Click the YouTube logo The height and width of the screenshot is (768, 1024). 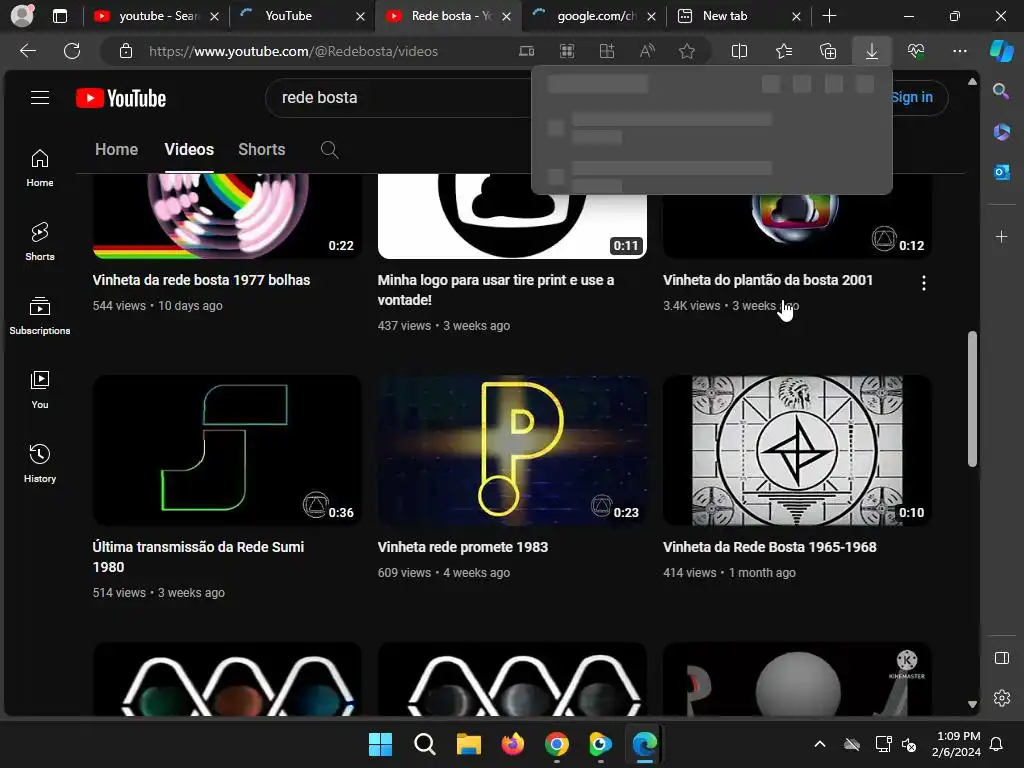[121, 98]
